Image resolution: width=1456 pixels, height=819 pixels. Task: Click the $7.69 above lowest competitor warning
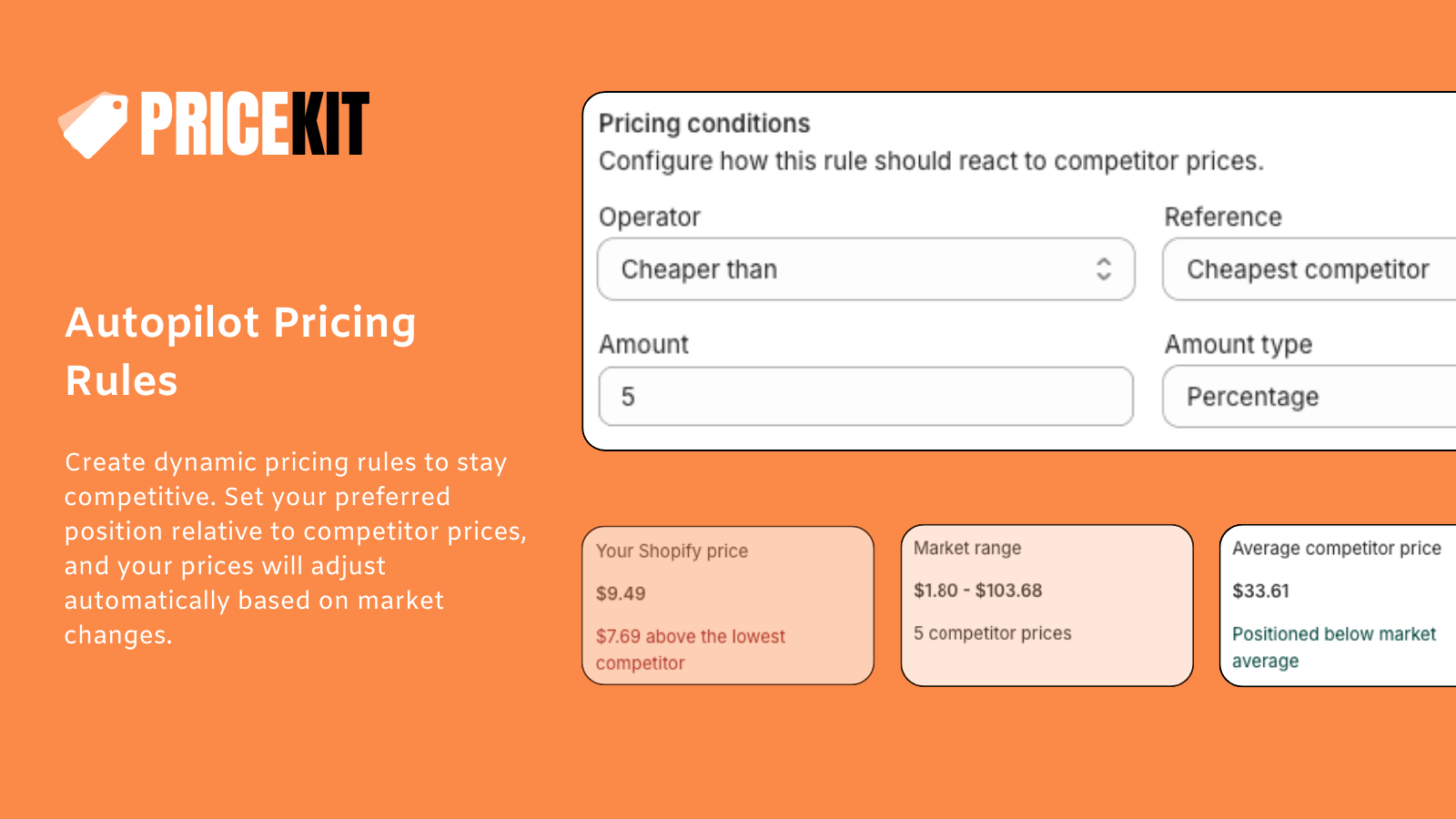click(690, 649)
